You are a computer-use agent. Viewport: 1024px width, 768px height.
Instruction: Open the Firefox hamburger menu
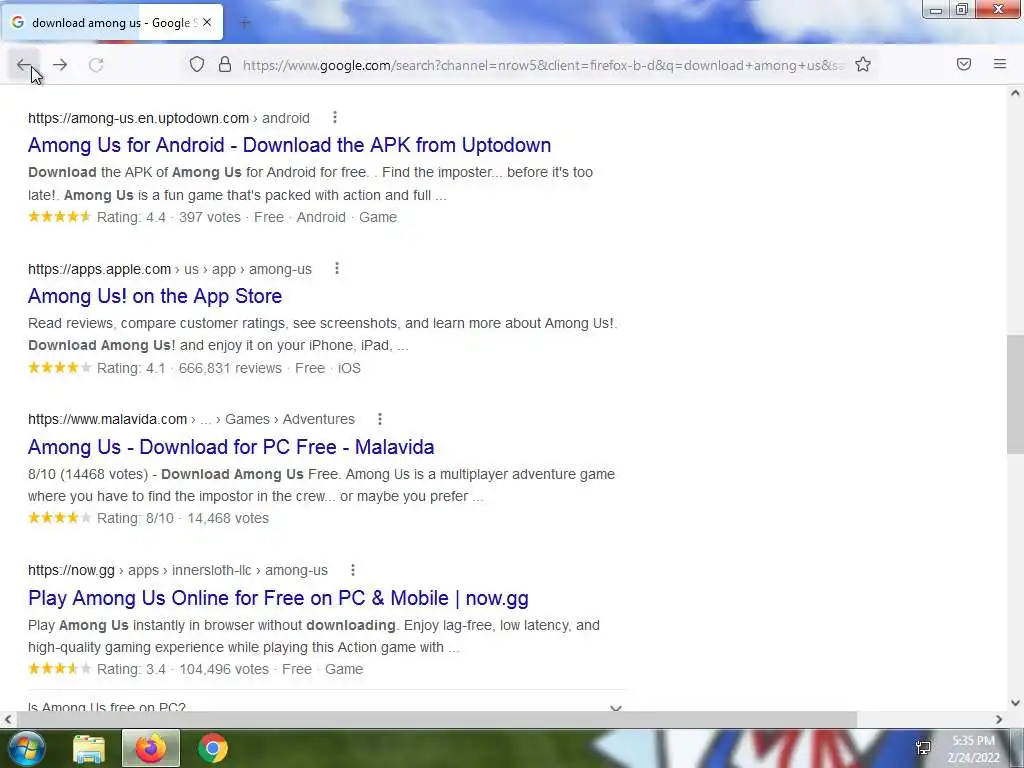click(999, 64)
